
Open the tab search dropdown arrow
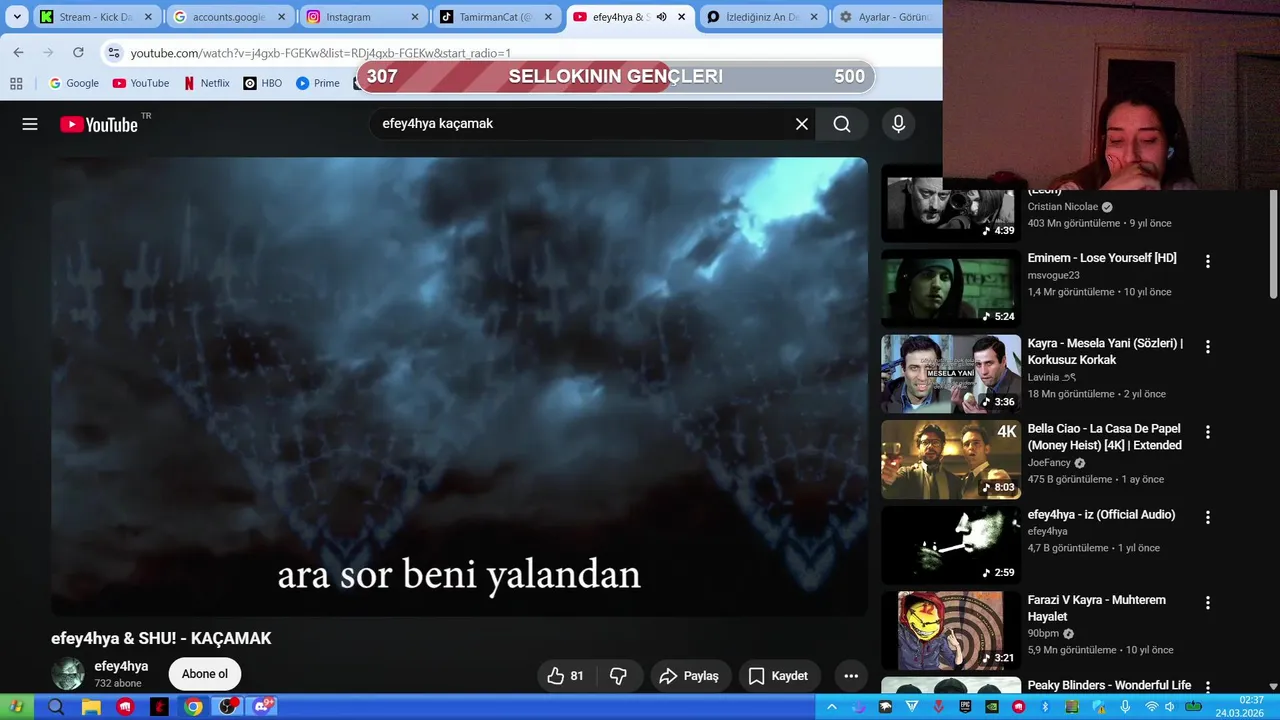point(17,17)
